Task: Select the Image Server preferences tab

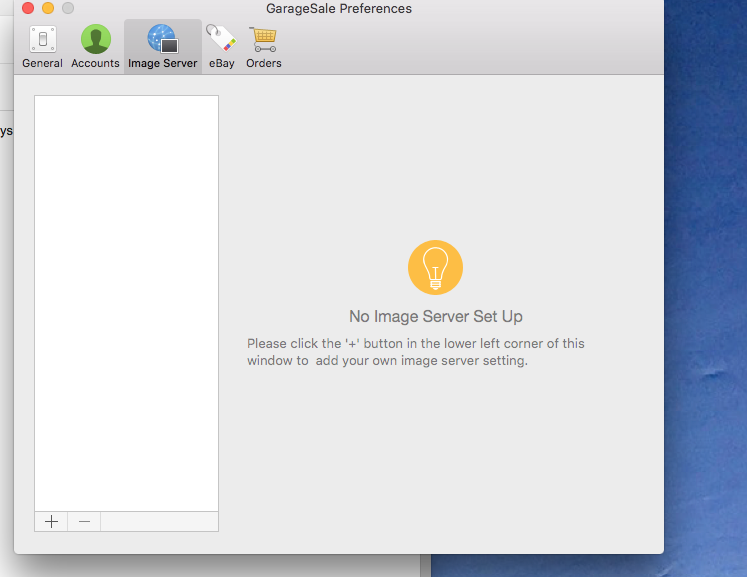Action: point(162,47)
